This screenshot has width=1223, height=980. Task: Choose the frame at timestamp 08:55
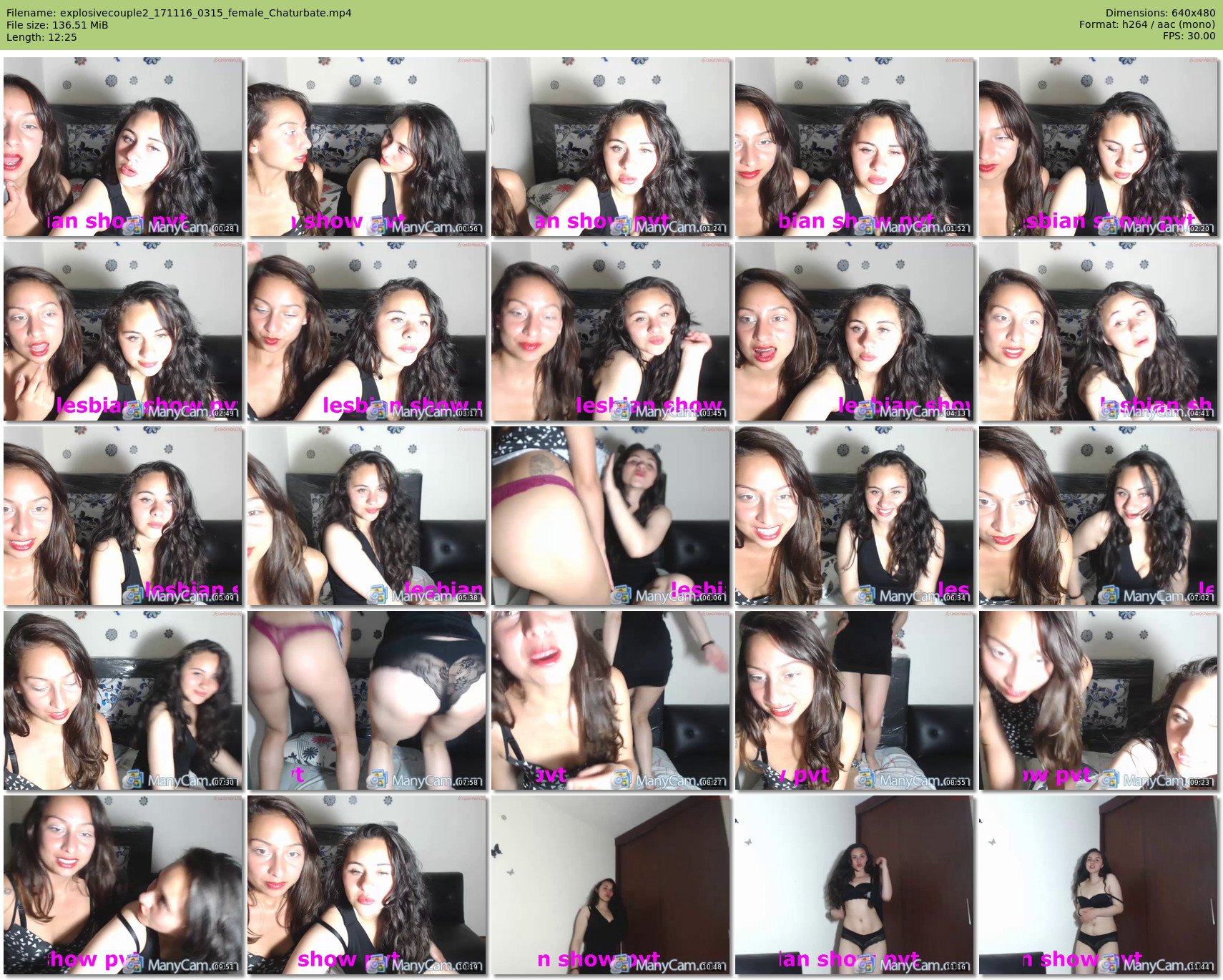coord(855,700)
